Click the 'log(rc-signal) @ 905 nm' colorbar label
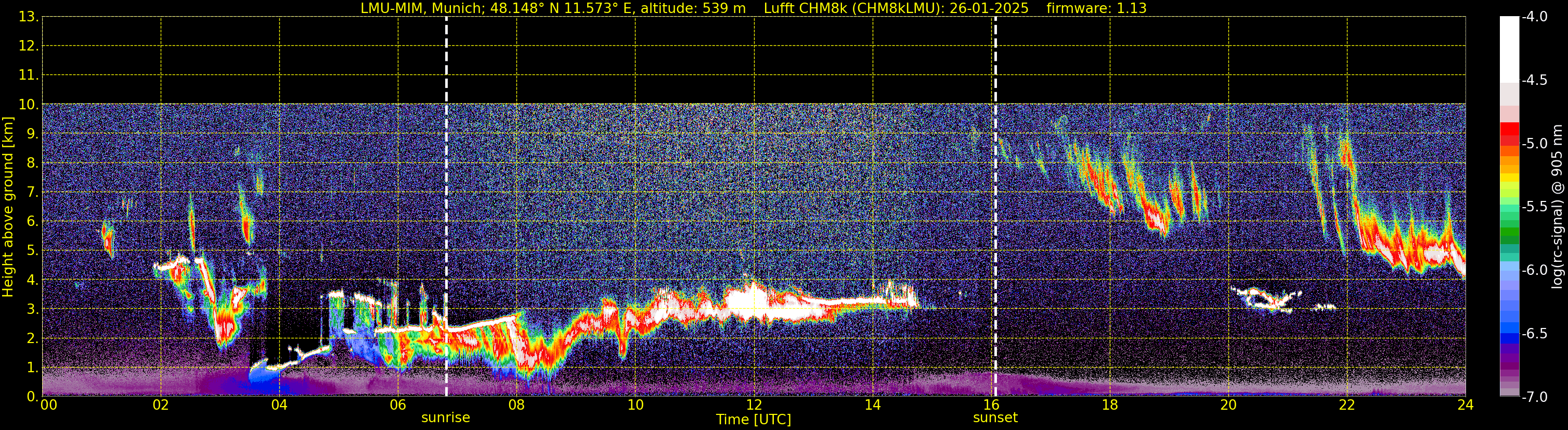The width and height of the screenshot is (1568, 430). click(x=1557, y=207)
